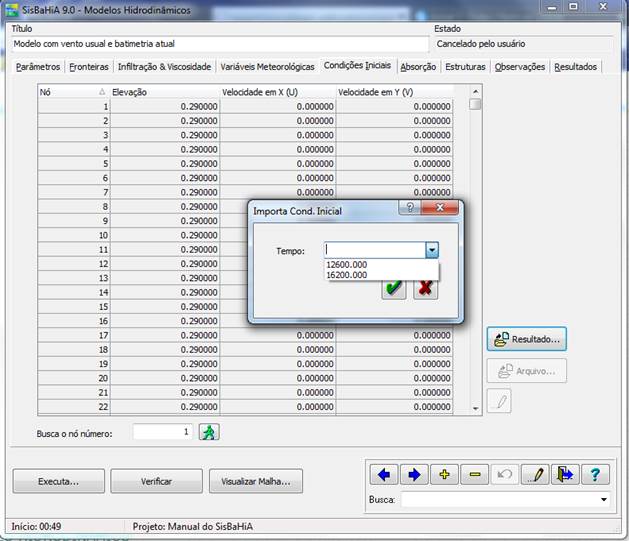
Task: Click Projeto: Manual do SisBaHiA status text
Action: click(193, 527)
